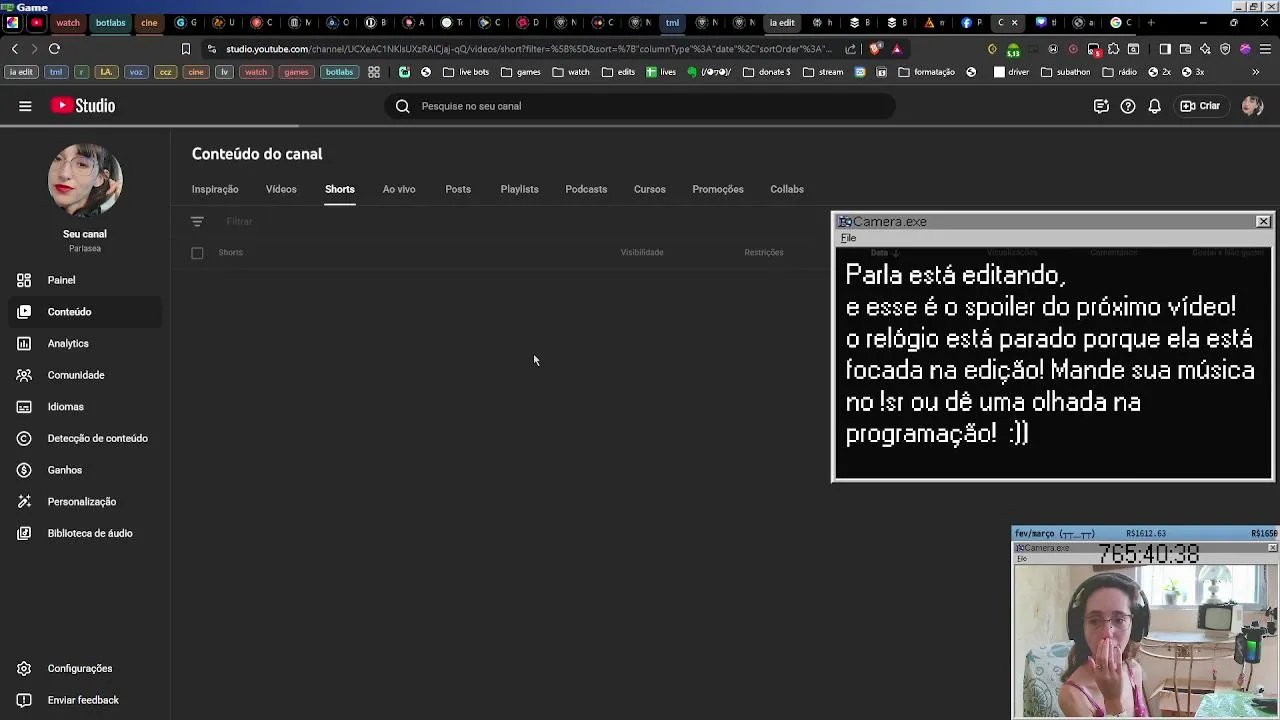
Task: Open the 'games' bookmark folder
Action: (x=521, y=72)
